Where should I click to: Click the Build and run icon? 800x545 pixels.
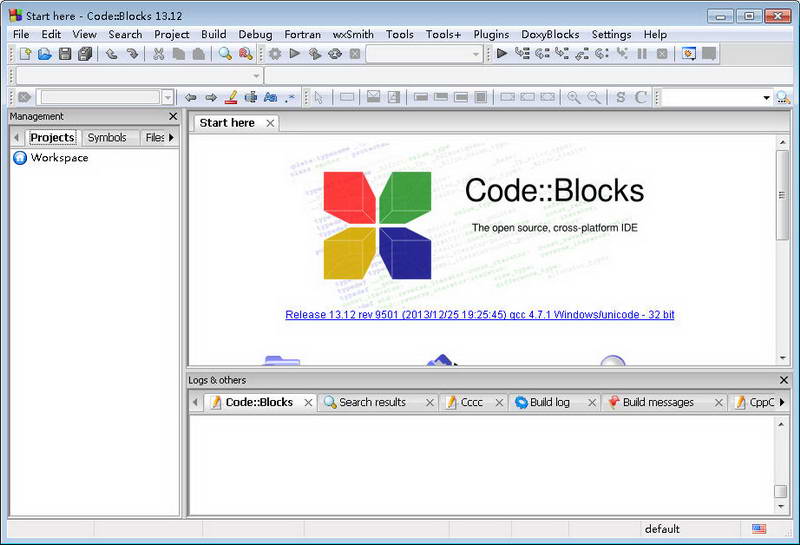click(315, 54)
